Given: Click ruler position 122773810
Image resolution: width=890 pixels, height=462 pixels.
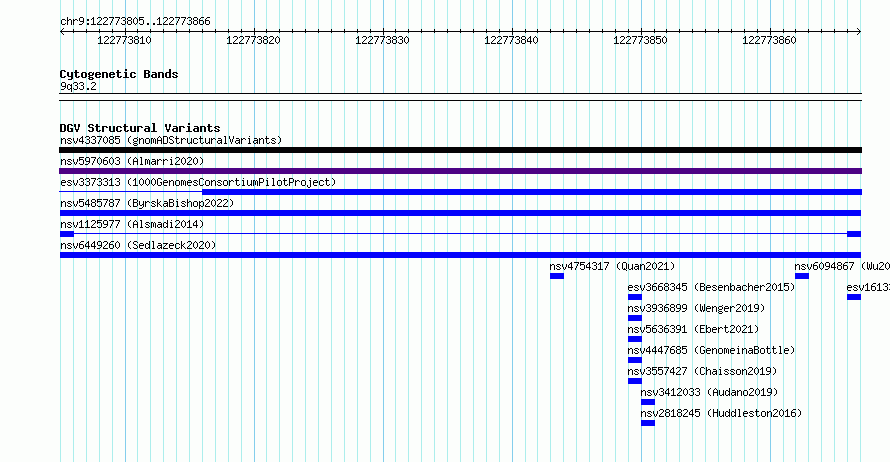Looking at the screenshot, I should tap(124, 40).
